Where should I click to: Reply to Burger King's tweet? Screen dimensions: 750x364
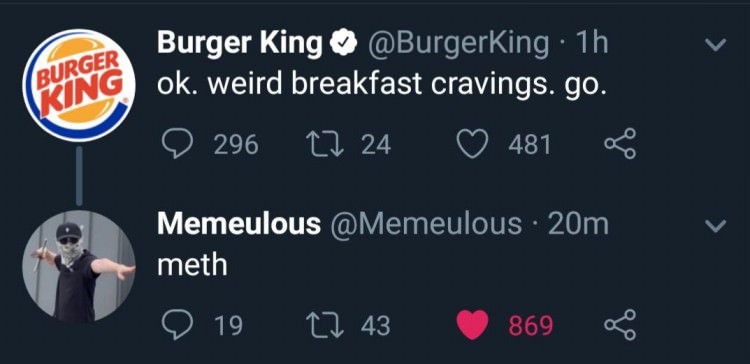point(177,144)
